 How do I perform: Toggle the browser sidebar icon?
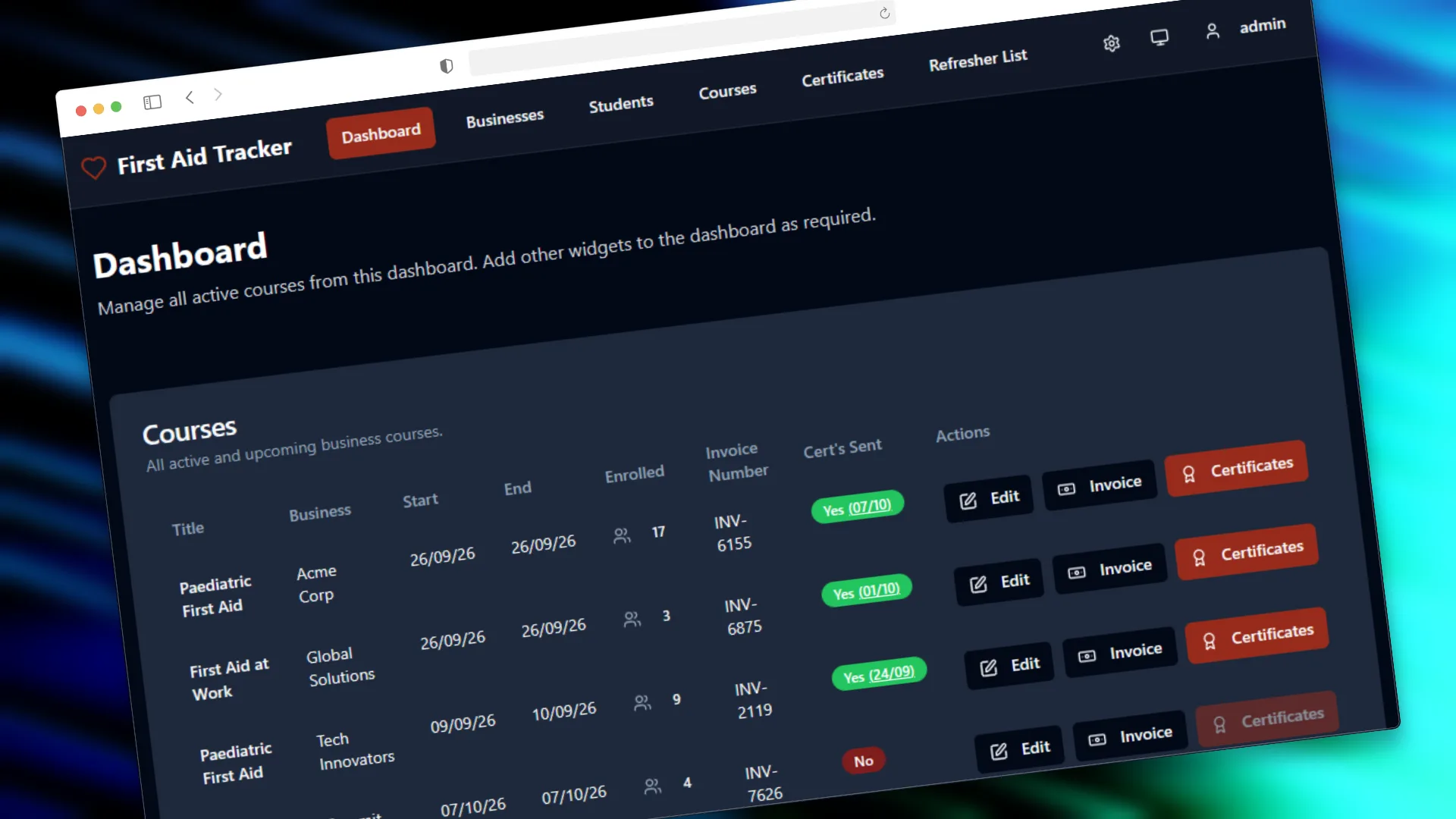coord(152,102)
